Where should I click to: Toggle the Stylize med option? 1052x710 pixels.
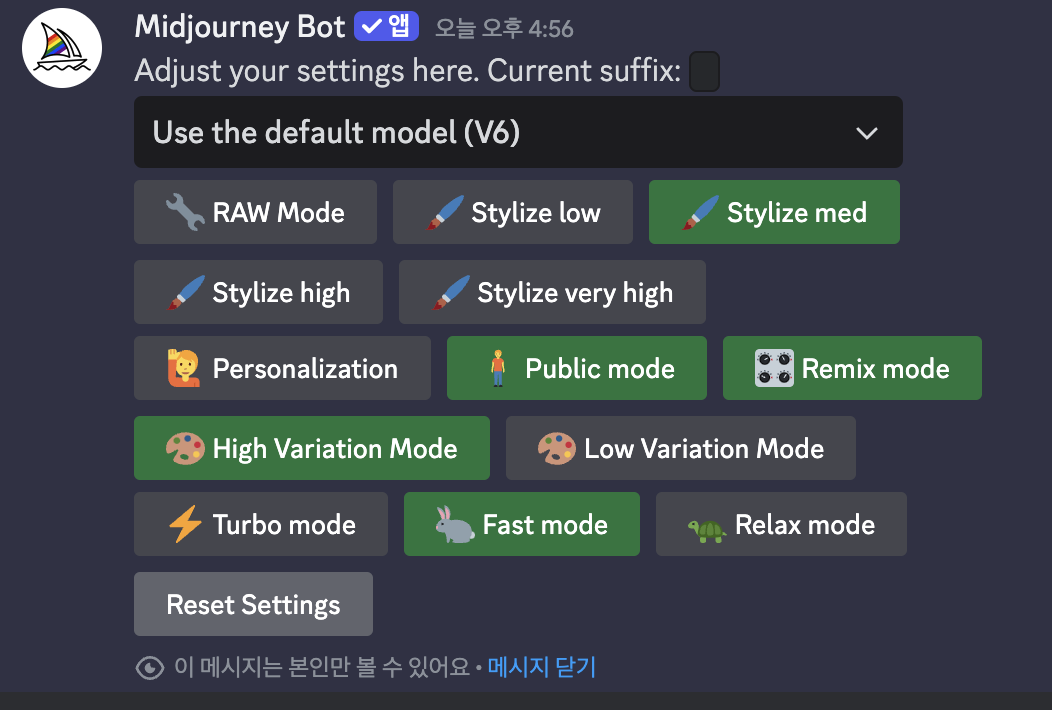click(774, 212)
